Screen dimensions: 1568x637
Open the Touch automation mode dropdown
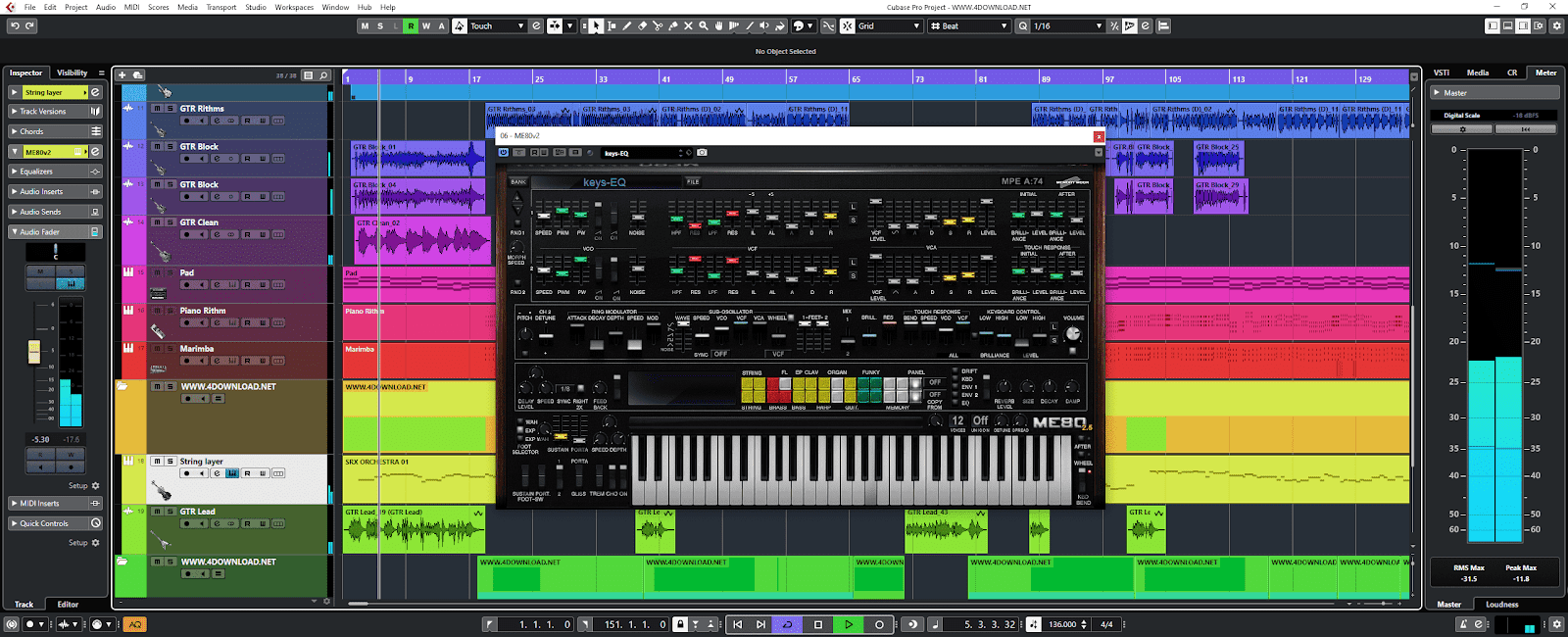(497, 25)
